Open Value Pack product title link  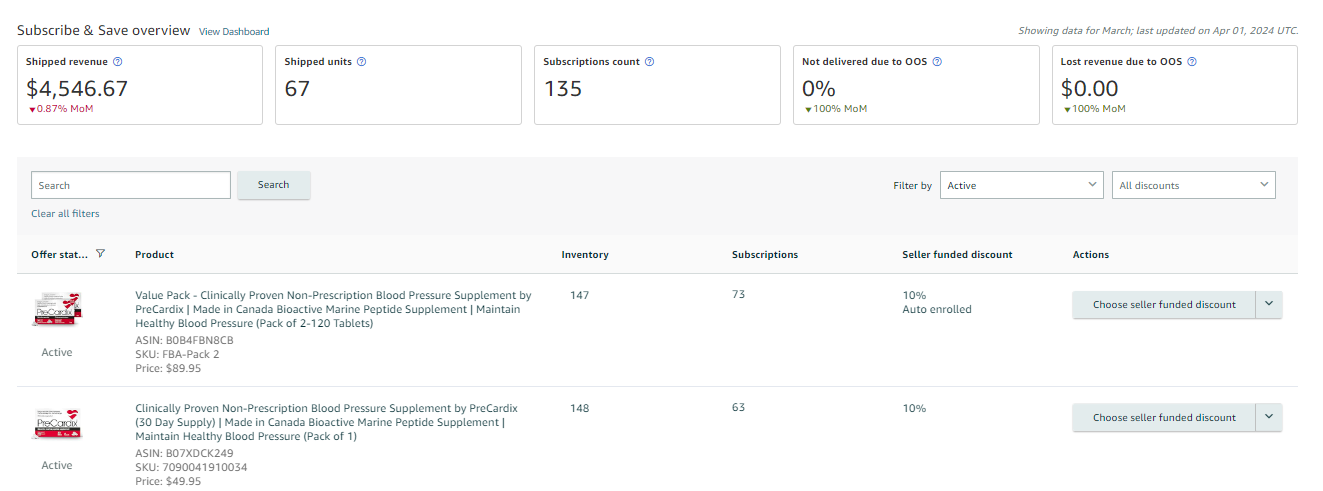333,309
